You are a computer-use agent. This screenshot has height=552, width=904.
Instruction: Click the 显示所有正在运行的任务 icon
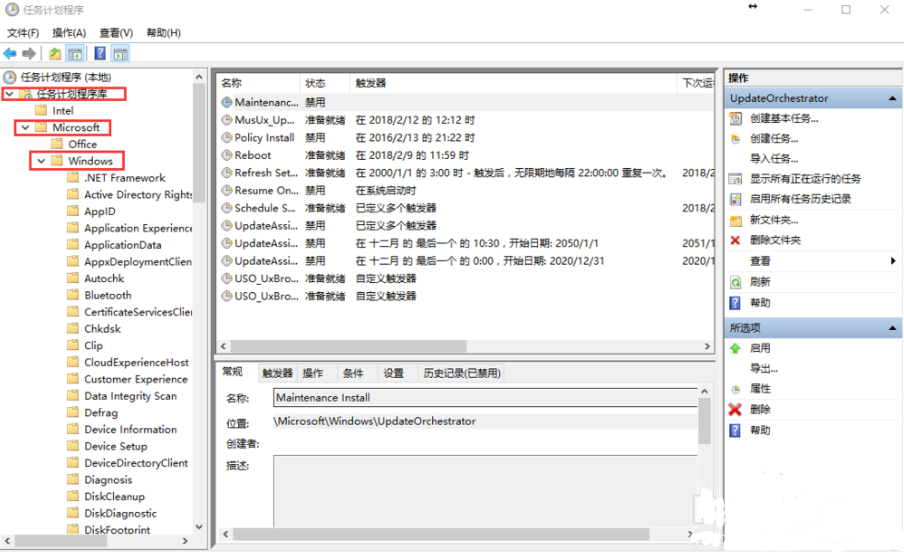[736, 179]
